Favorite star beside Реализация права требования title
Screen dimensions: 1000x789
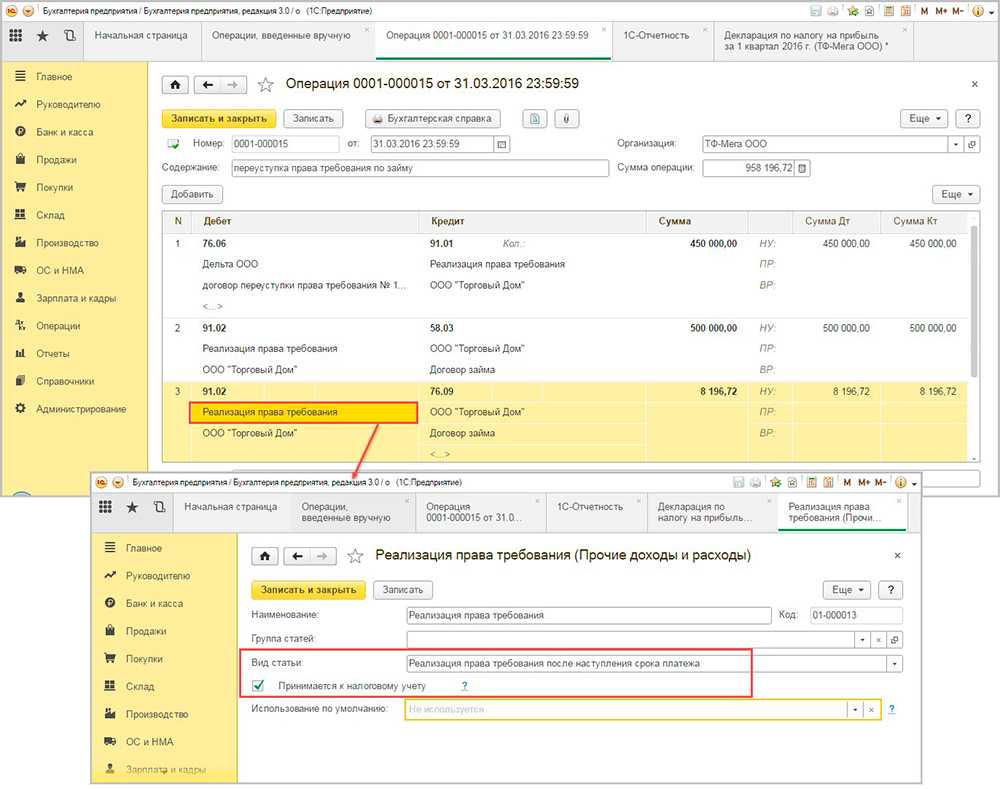pos(355,556)
